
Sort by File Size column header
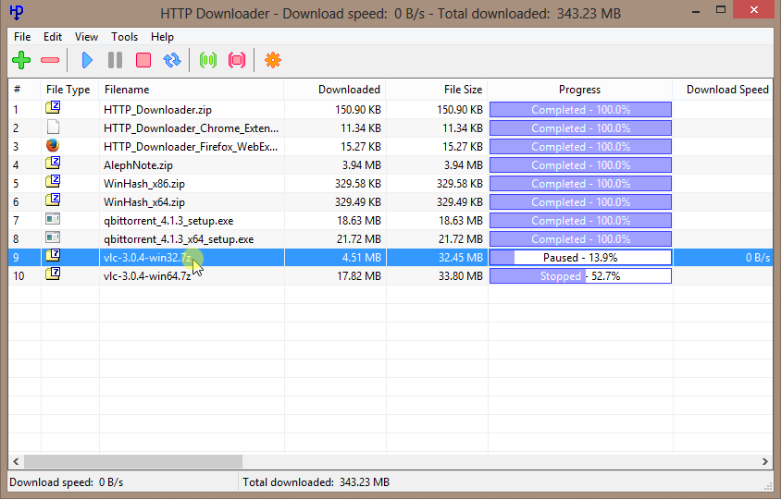pyautogui.click(x=437, y=90)
